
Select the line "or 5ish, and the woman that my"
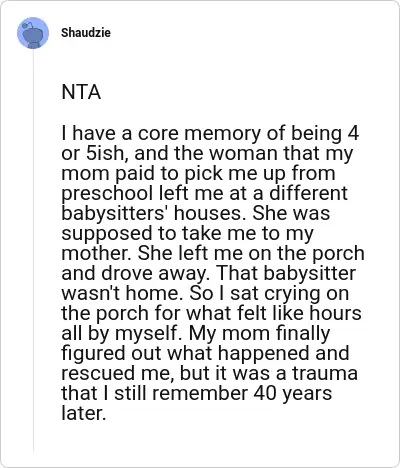point(207,153)
